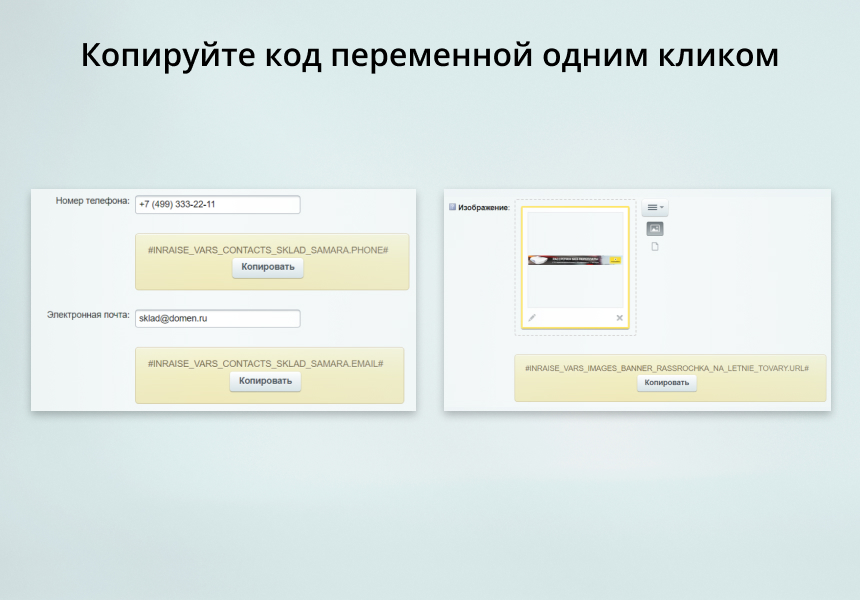Click Копировать under the PHONE variable
This screenshot has height=600, width=860.
(267, 268)
